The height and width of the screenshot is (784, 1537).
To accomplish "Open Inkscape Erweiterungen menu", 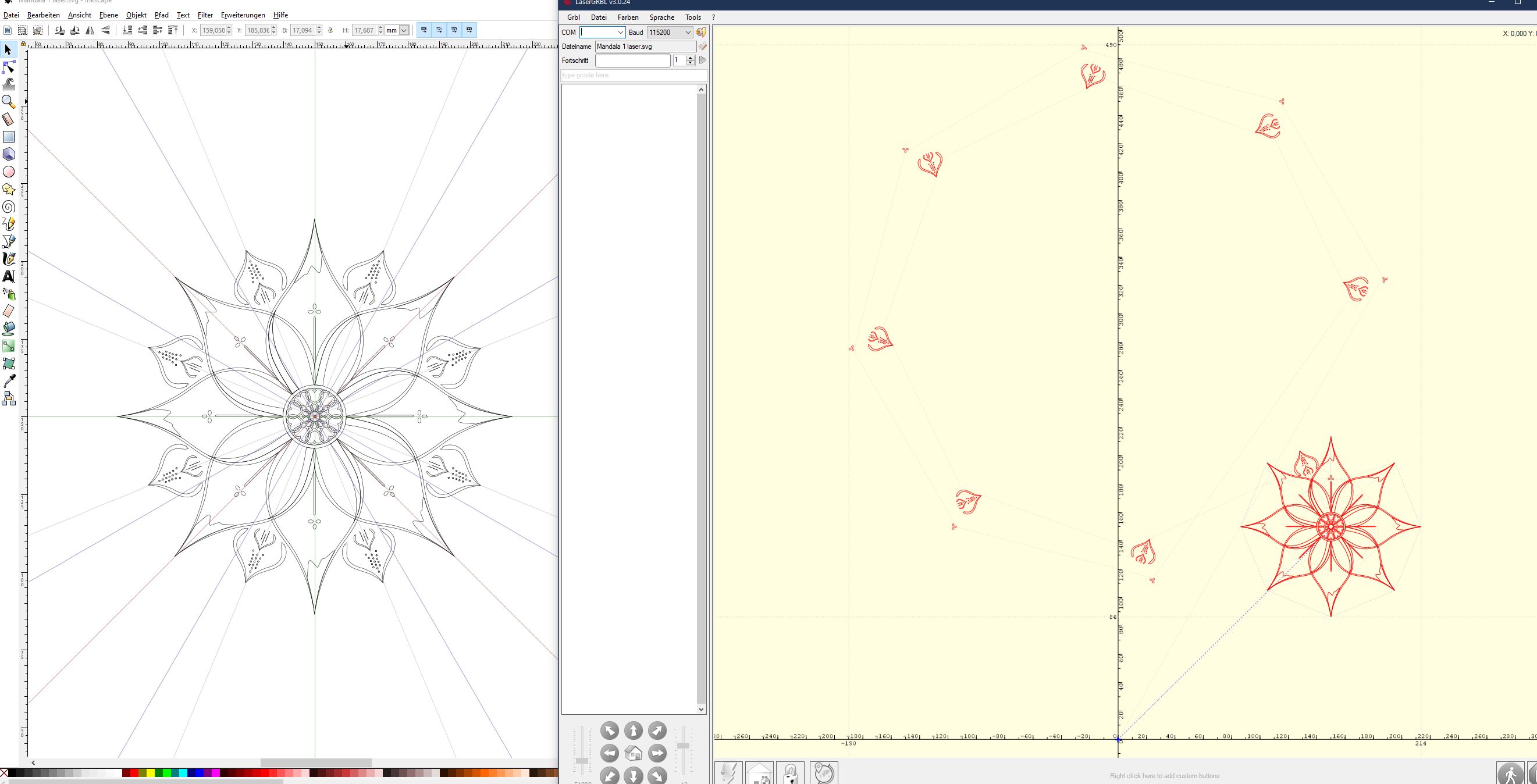I will point(243,15).
